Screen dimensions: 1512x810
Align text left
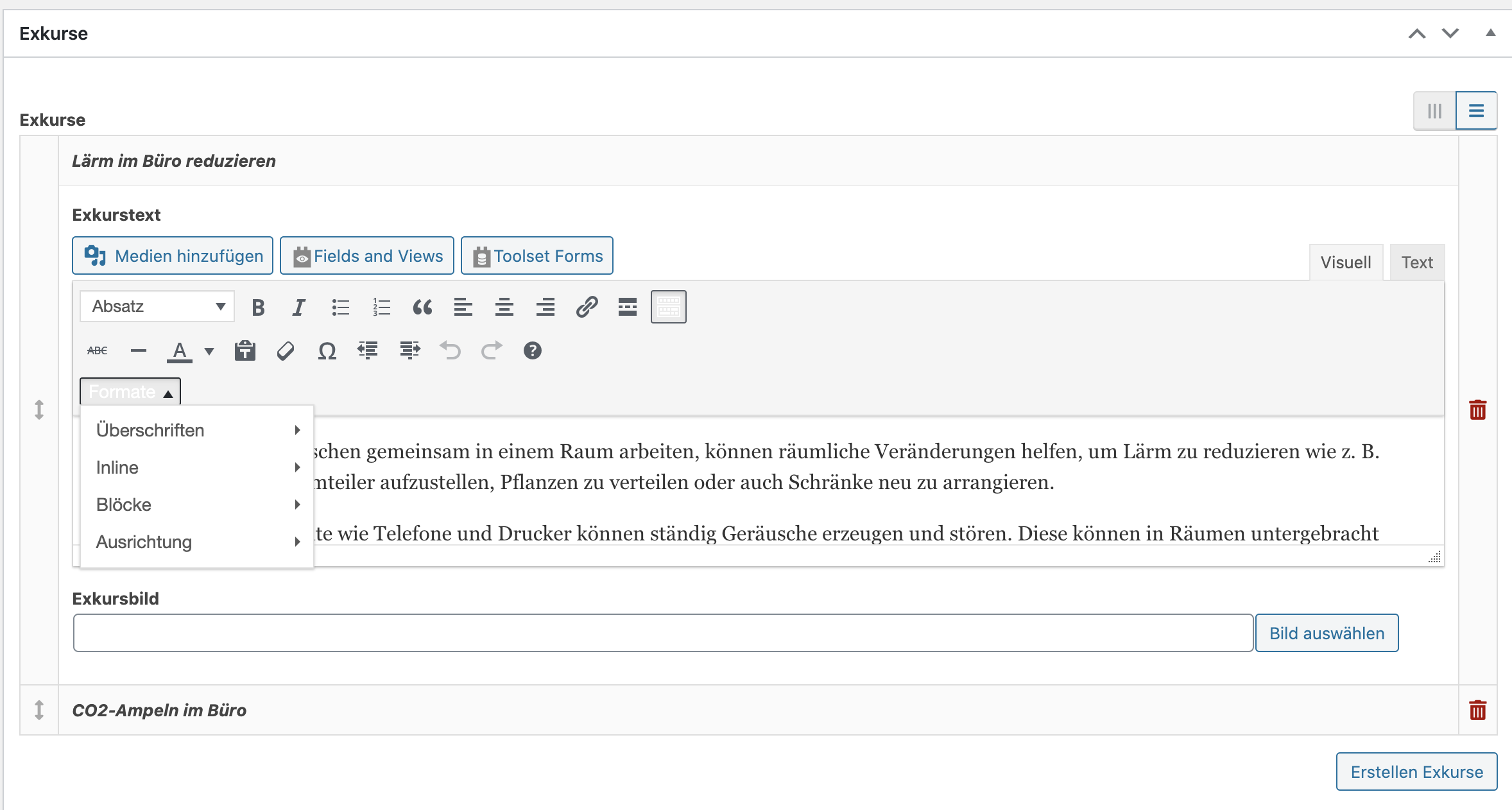point(463,307)
